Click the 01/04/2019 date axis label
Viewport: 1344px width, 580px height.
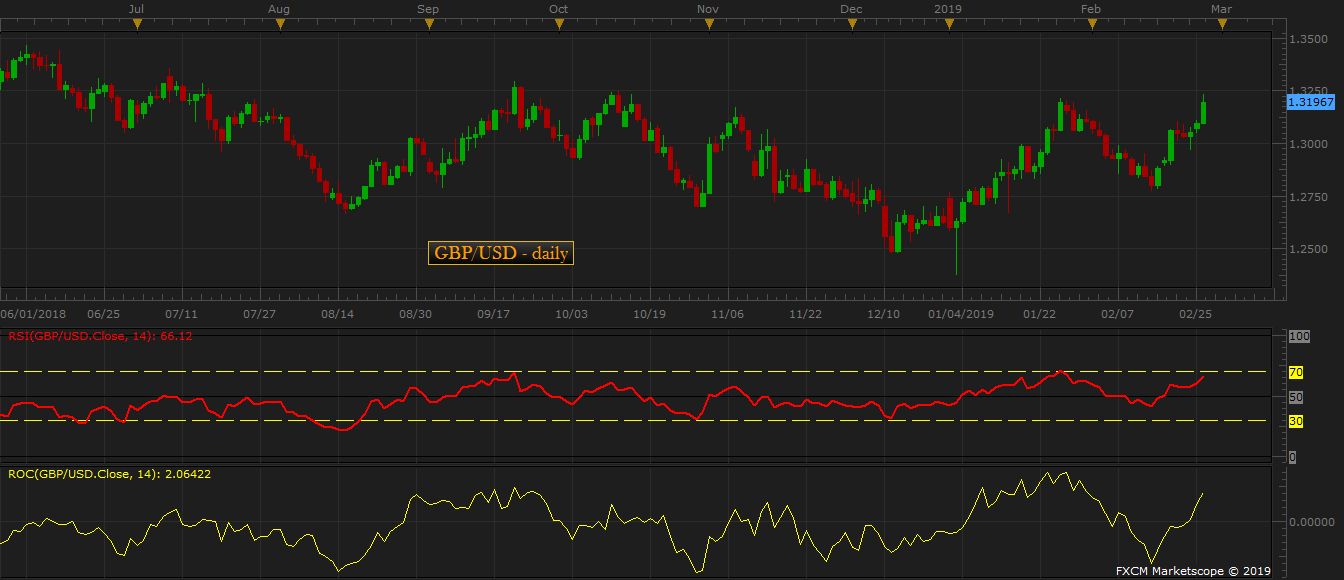coord(961,314)
